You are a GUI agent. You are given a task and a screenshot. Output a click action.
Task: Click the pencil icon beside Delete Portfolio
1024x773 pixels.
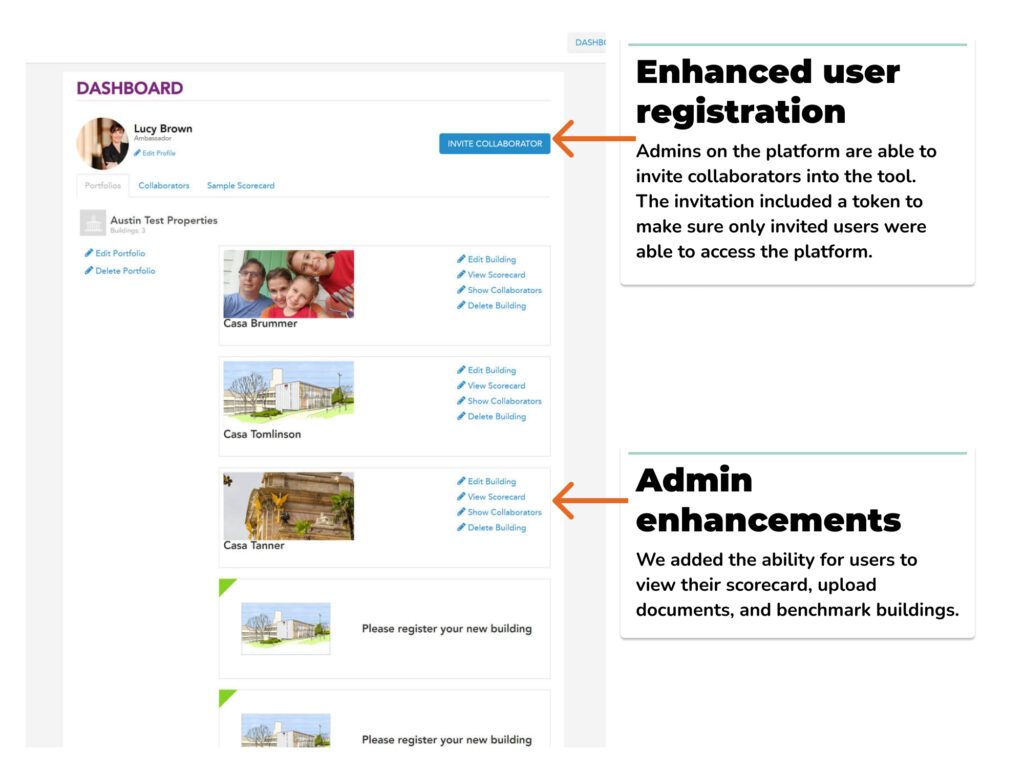pyautogui.click(x=88, y=270)
